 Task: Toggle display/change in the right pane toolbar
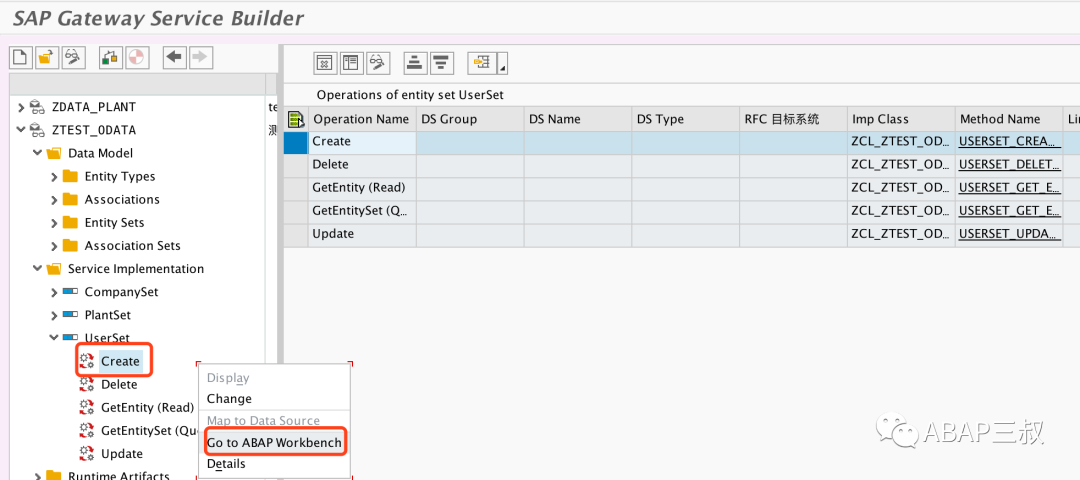[x=377, y=63]
